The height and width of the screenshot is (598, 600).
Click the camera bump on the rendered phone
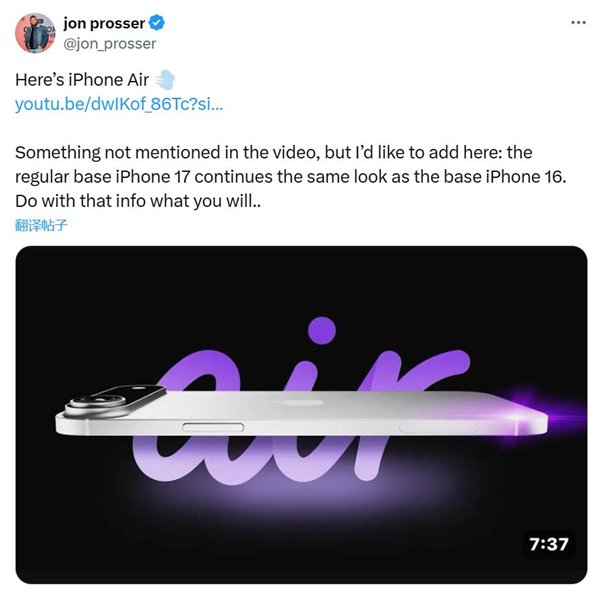pyautogui.click(x=115, y=401)
